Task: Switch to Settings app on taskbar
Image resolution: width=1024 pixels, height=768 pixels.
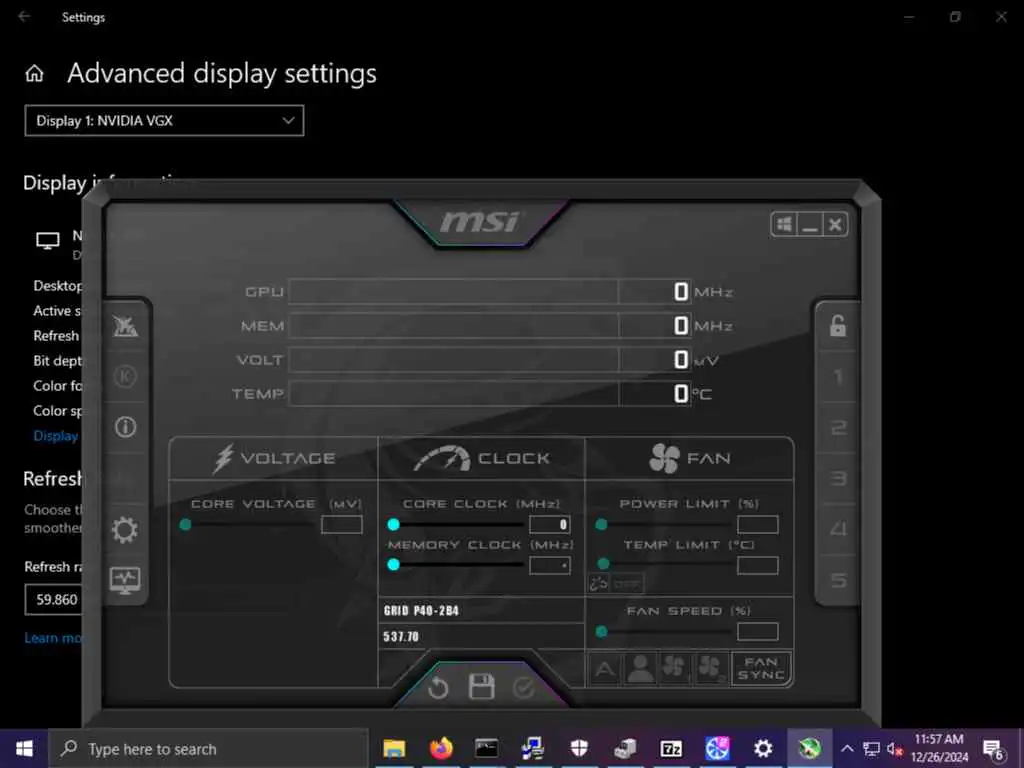Action: [763, 748]
